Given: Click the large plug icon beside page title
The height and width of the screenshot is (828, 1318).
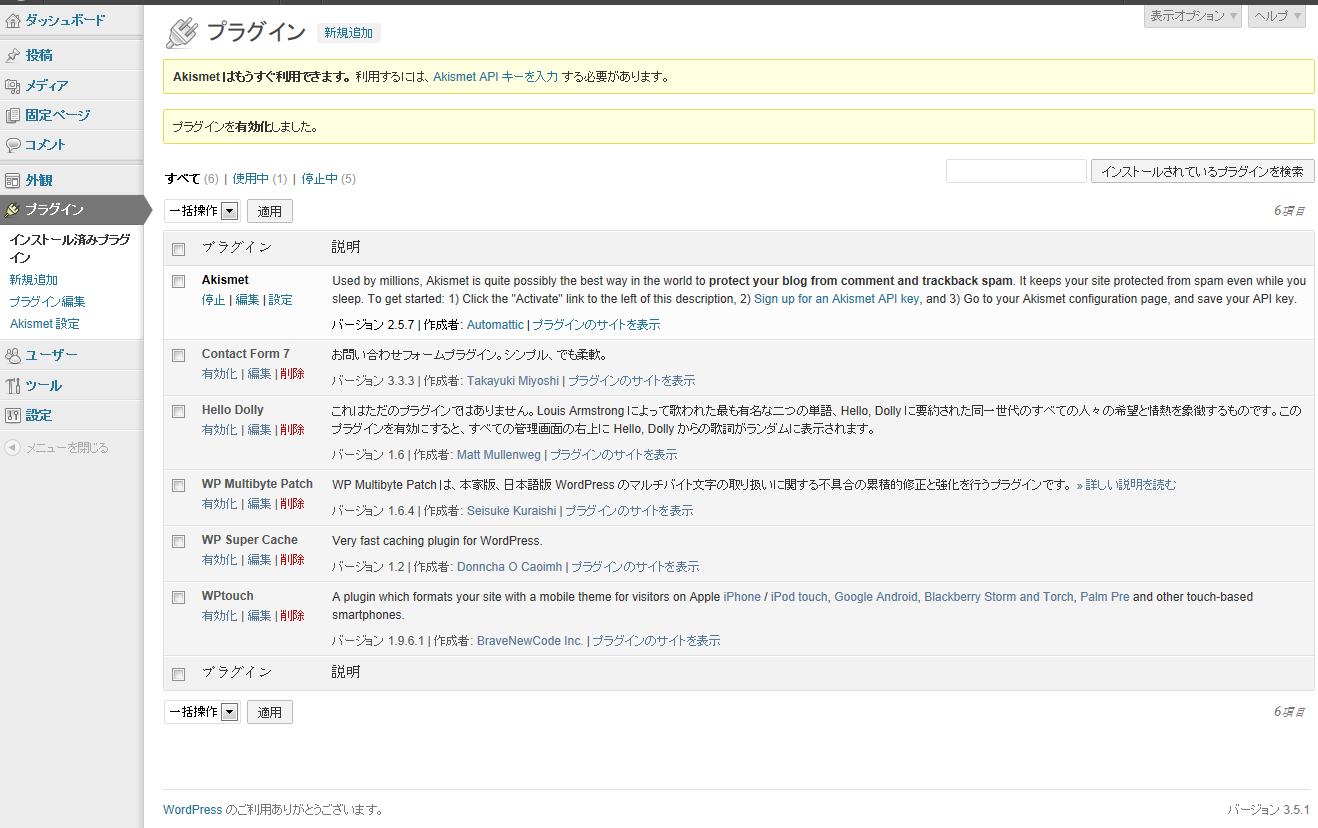Looking at the screenshot, I should tap(181, 33).
